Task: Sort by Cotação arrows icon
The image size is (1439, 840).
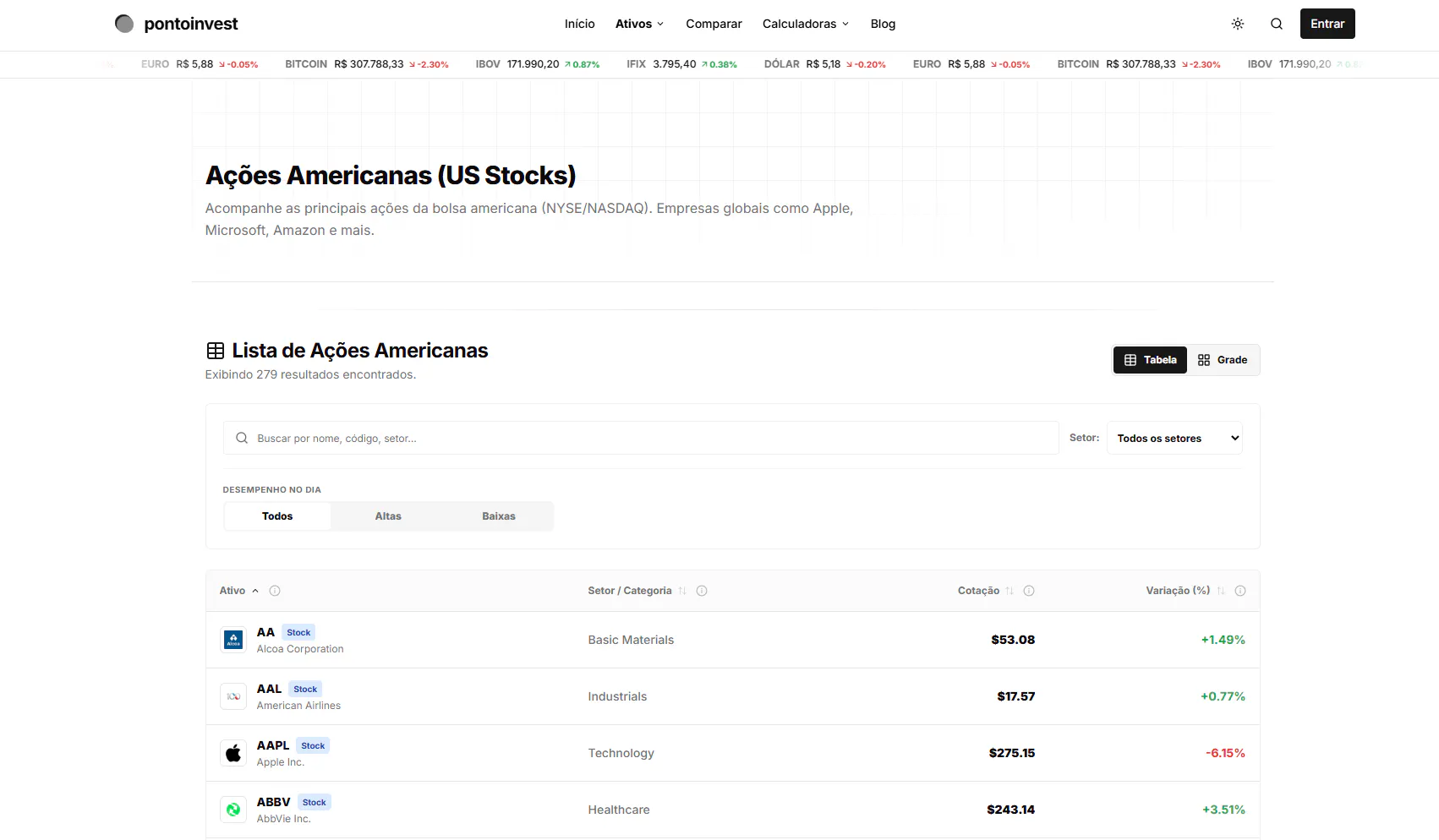Action: 1009,591
